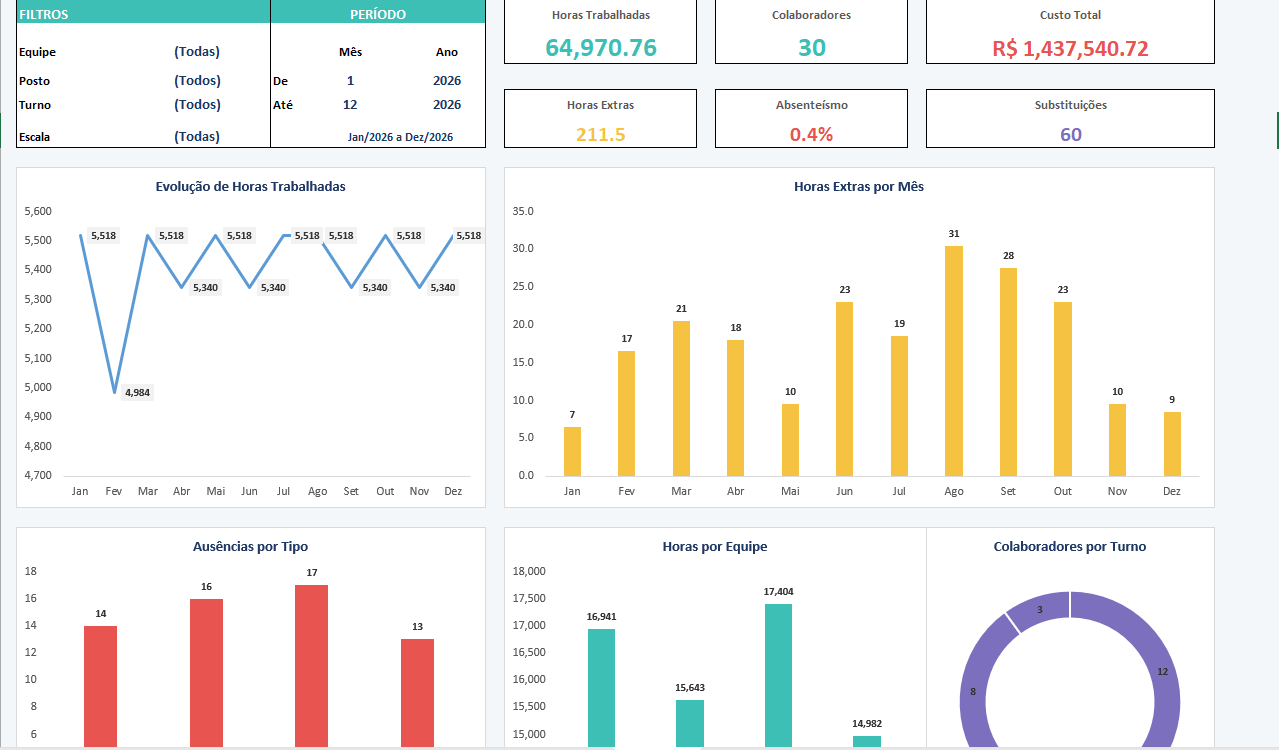The width and height of the screenshot is (1279, 750).
Task: Click the Custo Total value R$ 1,437,540.72
Action: 1070,48
